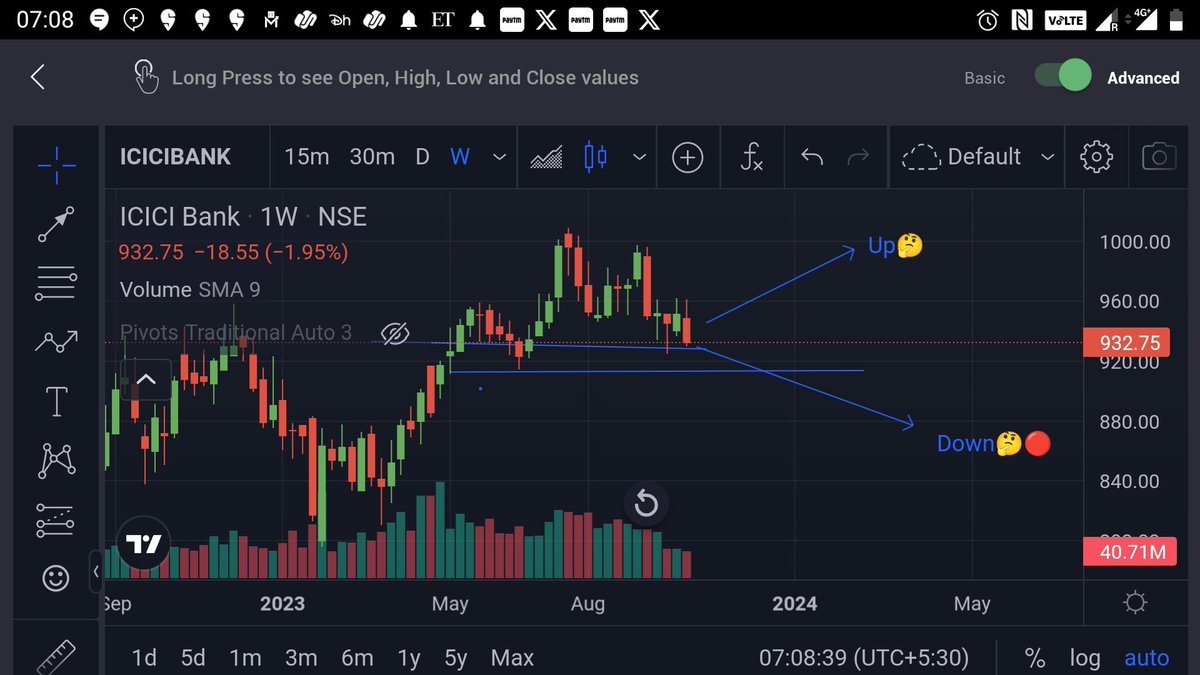The height and width of the screenshot is (675, 1200).
Task: Set the date range to 6m
Action: 357,658
